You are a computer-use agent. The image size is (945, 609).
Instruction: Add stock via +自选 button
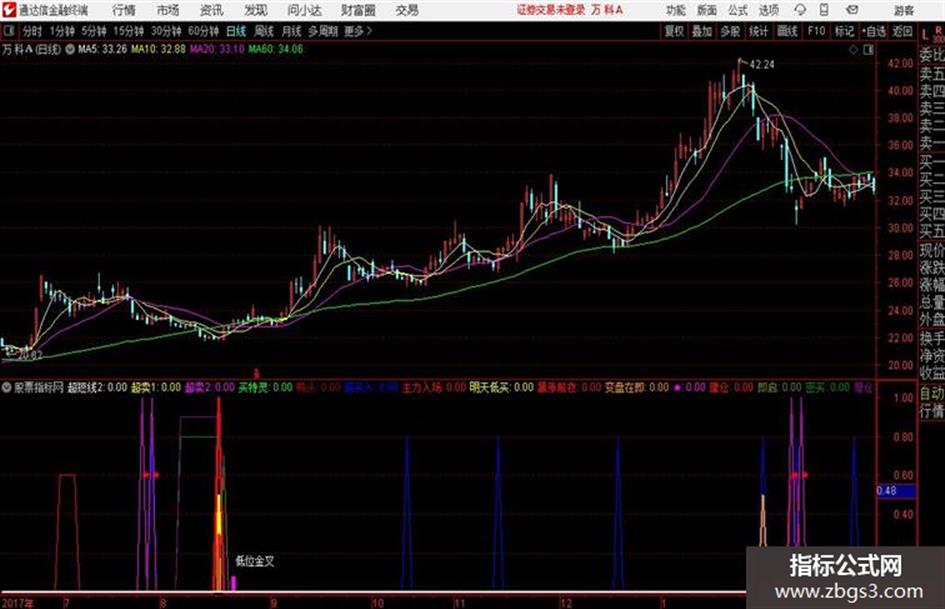874,31
